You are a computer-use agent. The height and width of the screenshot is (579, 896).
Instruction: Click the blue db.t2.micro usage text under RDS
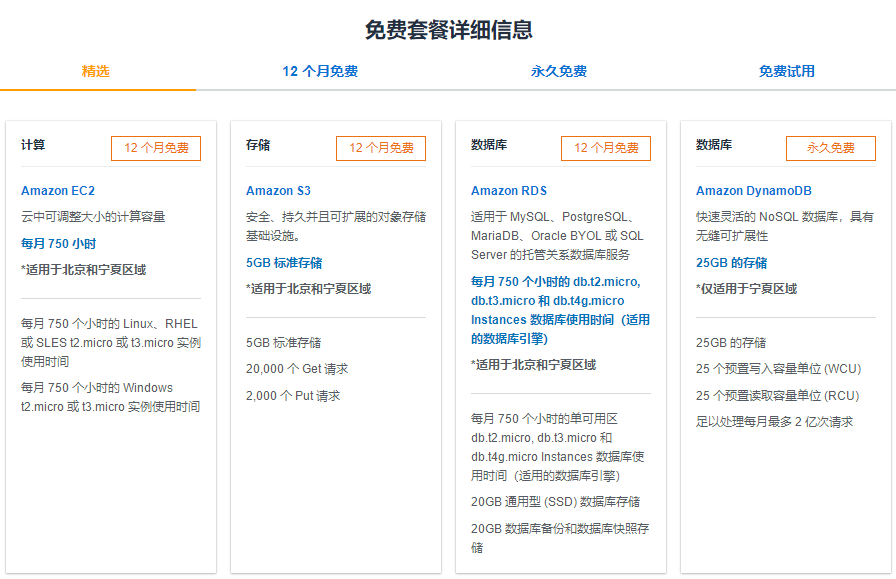pyautogui.click(x=560, y=310)
